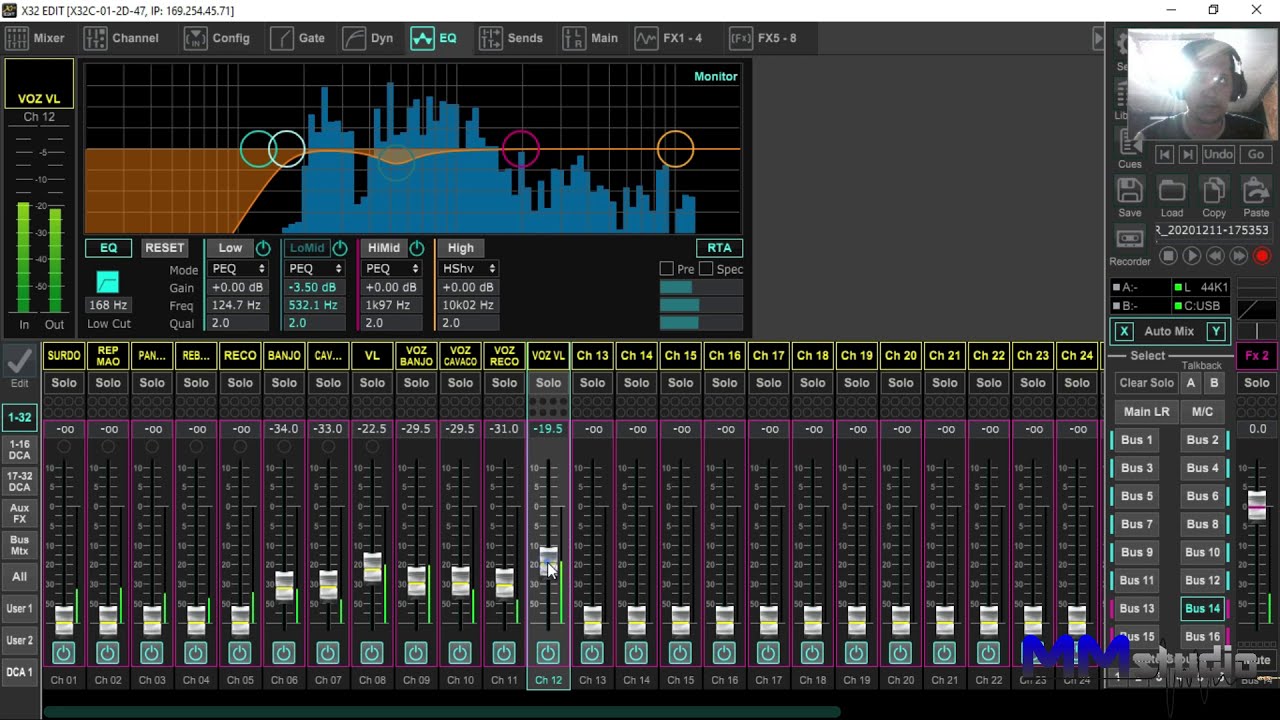Screen dimensions: 1280x720
Task: Toggle the EQ on/off button
Action: (108, 248)
